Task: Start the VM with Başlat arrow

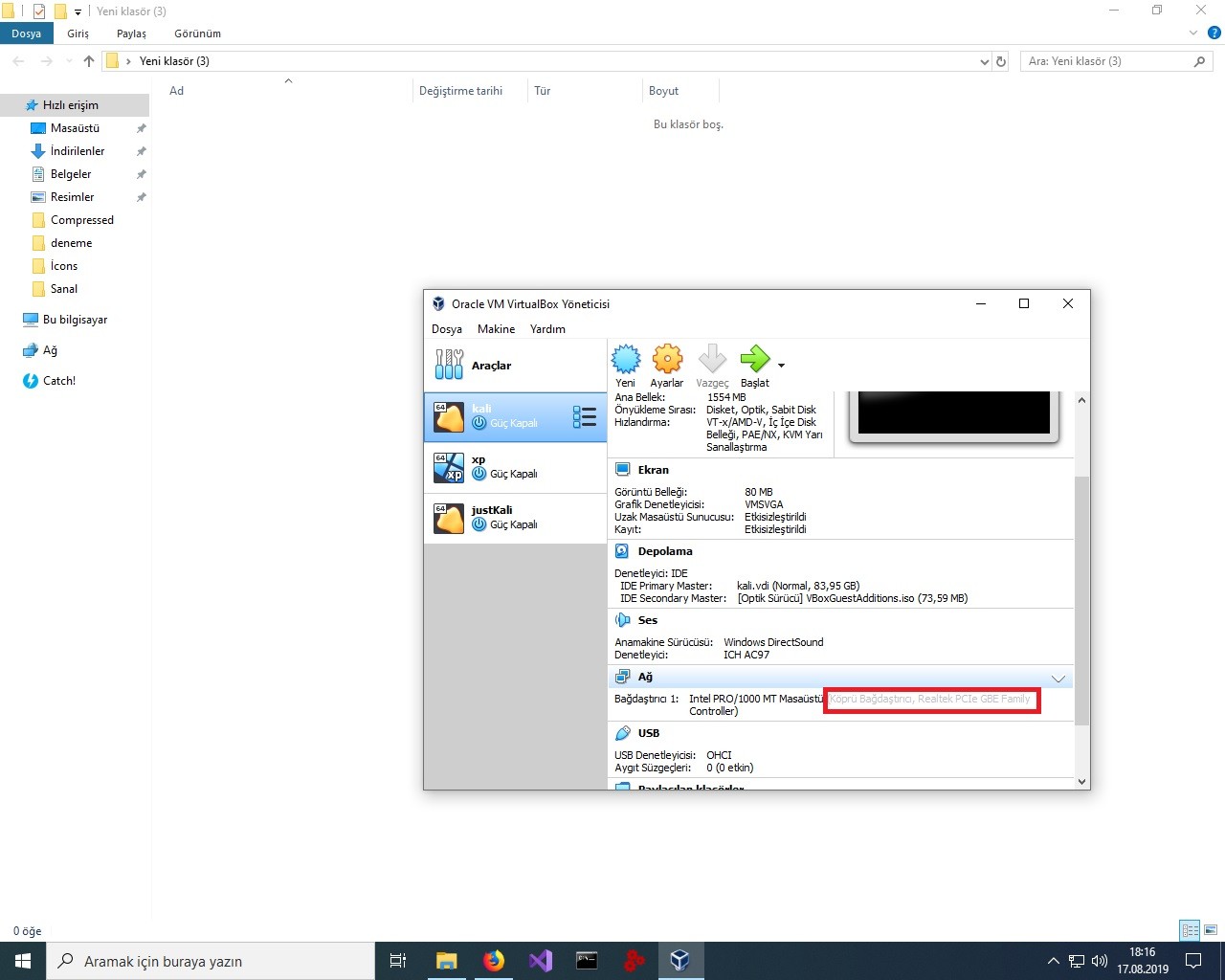Action: pos(754,360)
